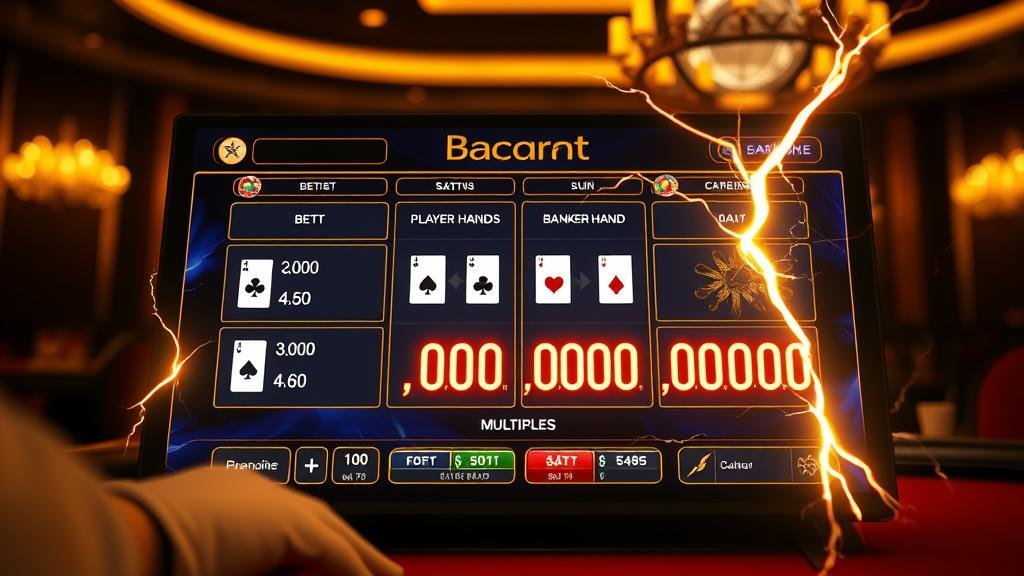
Task: Click the red SATT button
Action: (560, 460)
